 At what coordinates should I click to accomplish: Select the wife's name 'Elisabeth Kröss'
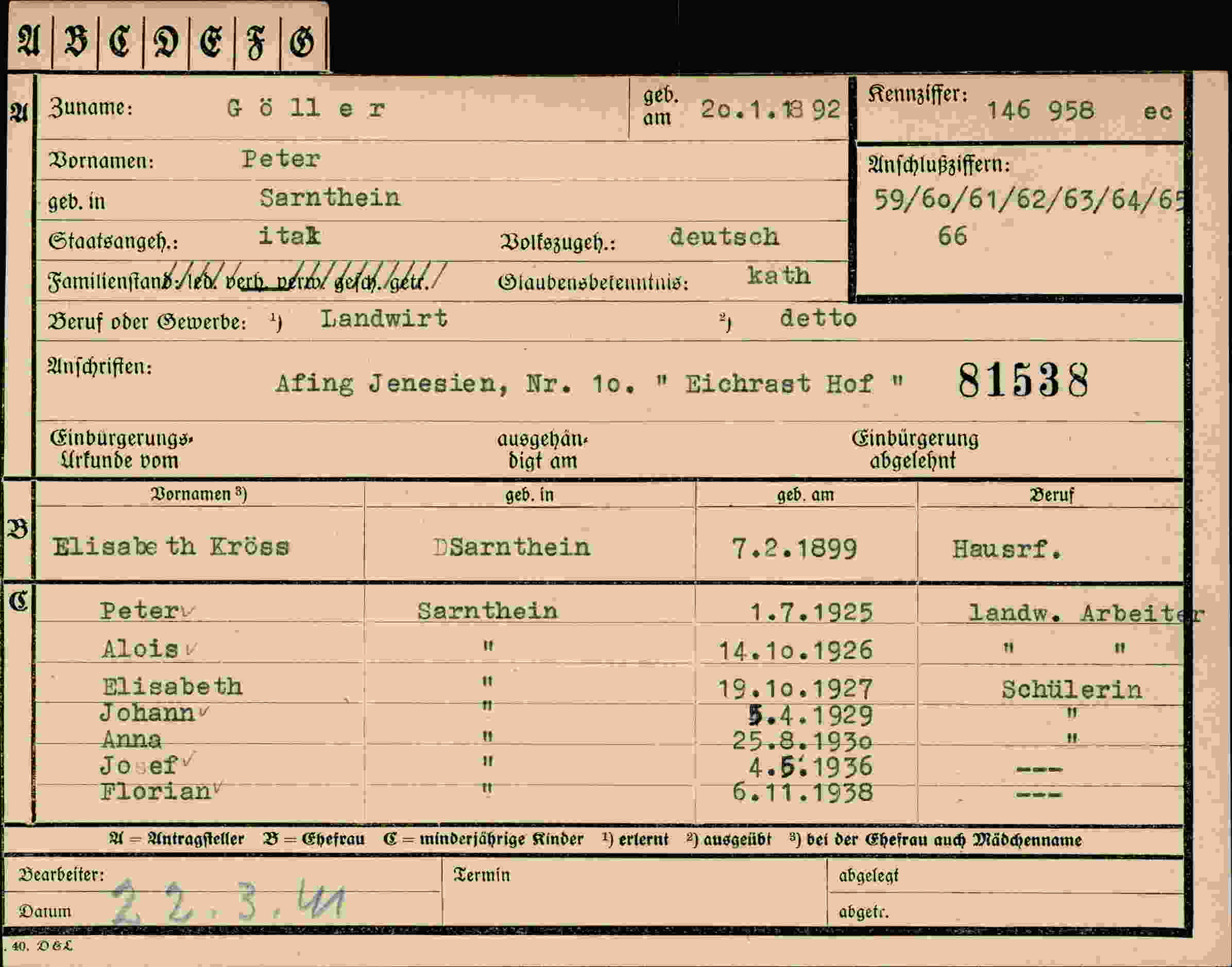[x=171, y=547]
